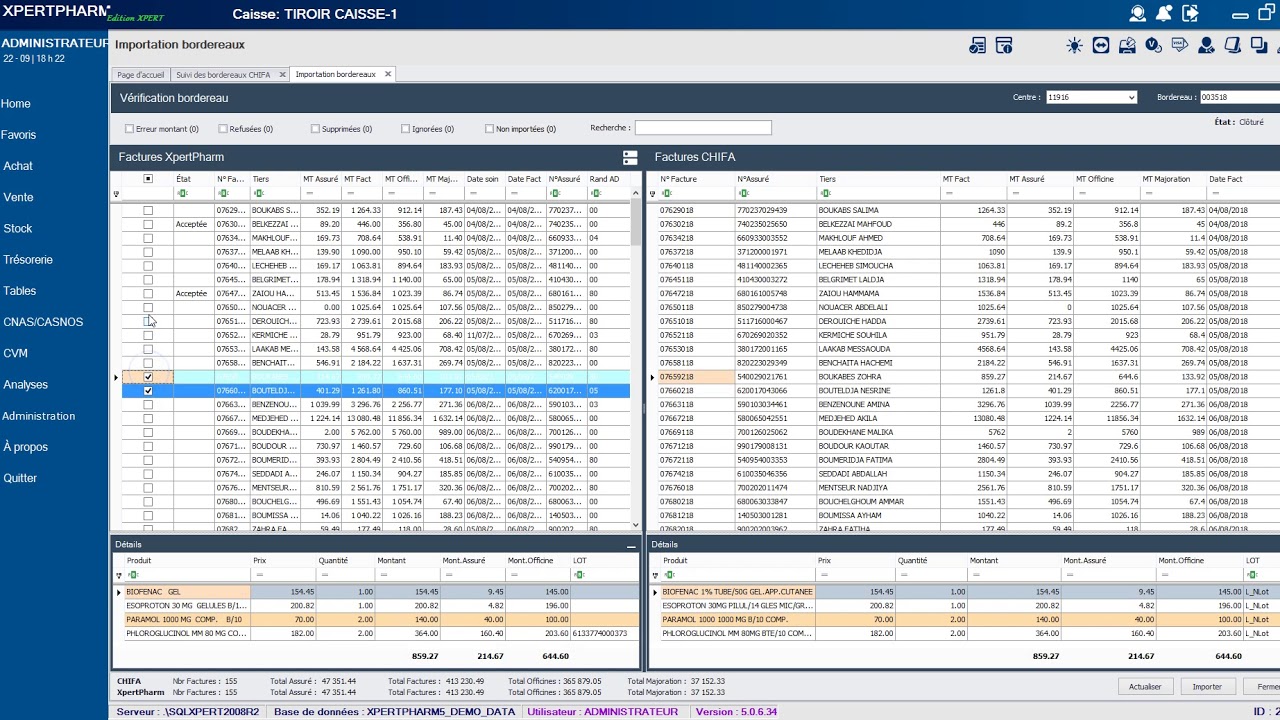Open the Stock menu
1280x720 pixels.
18,229
